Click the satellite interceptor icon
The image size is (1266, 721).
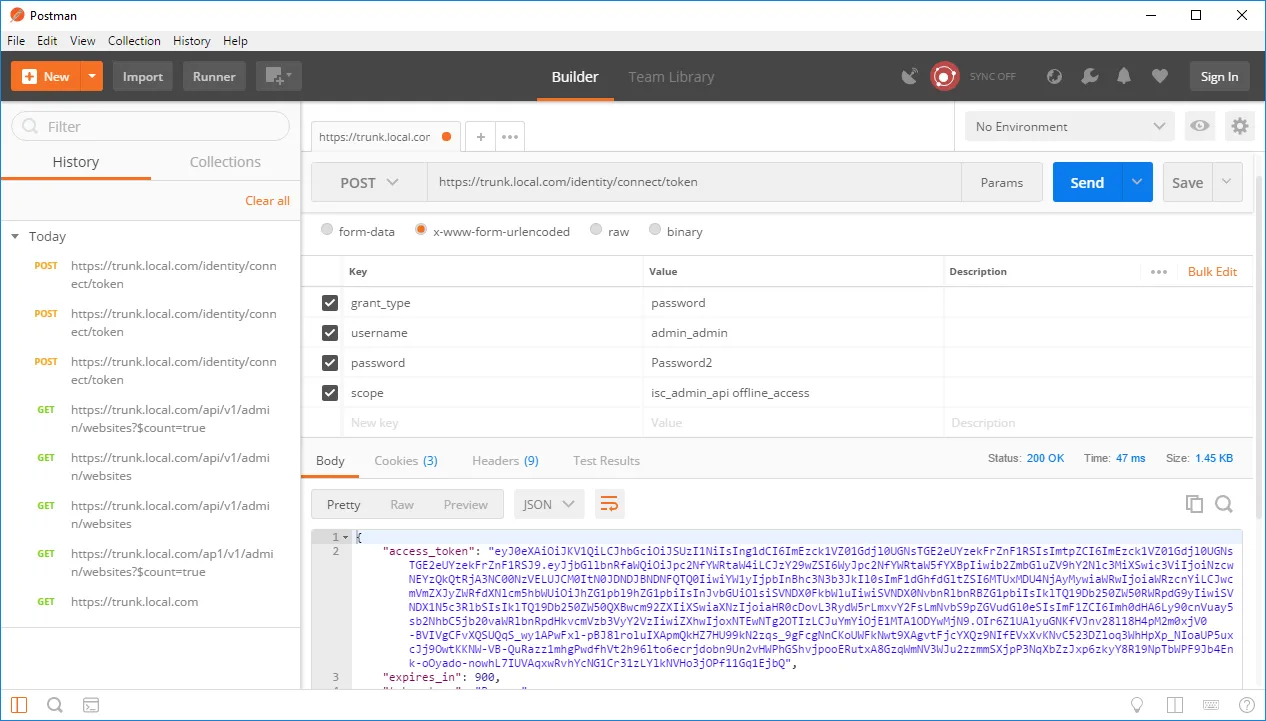(909, 76)
